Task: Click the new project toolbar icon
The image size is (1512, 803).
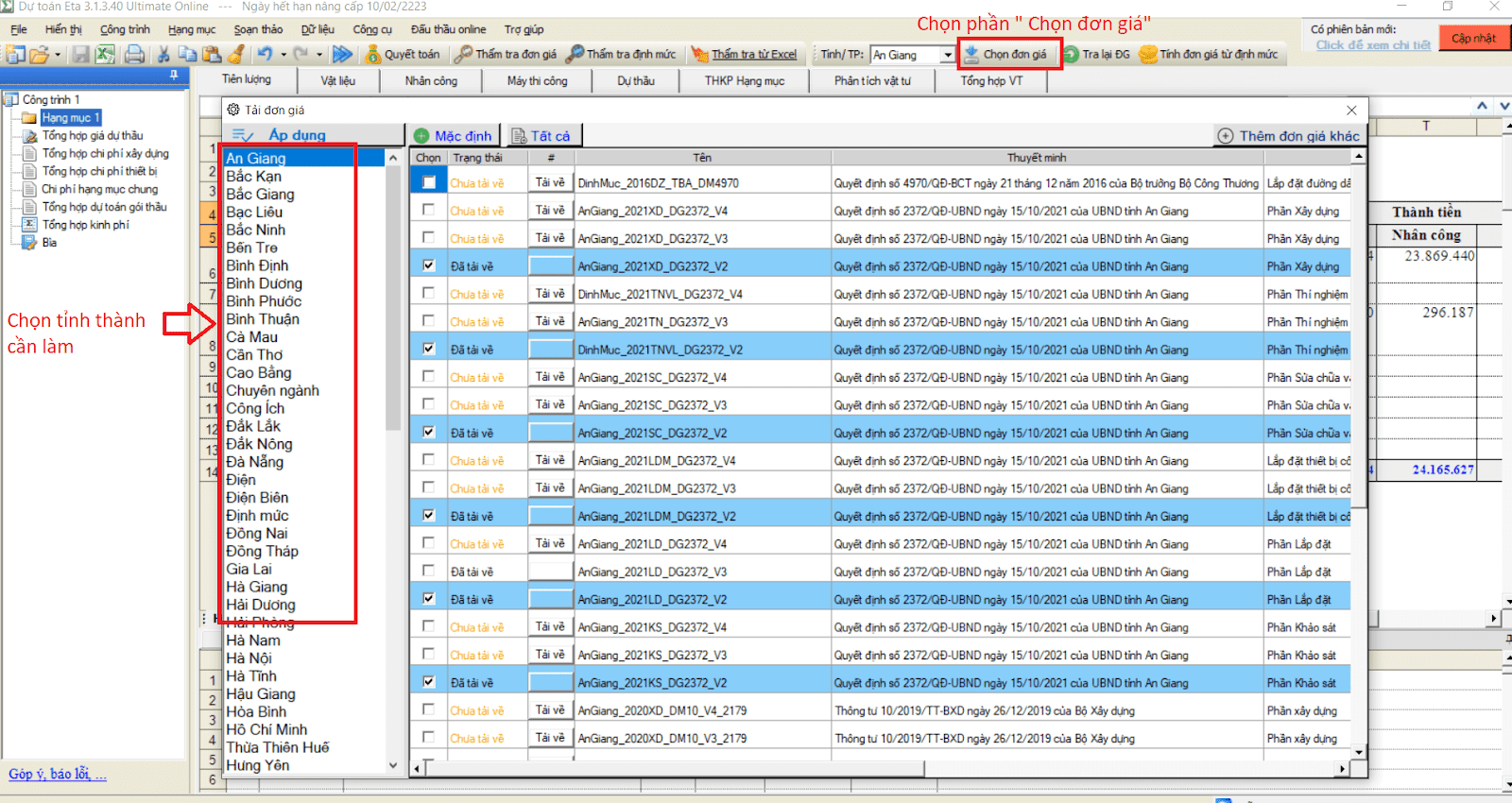Action: point(15,55)
